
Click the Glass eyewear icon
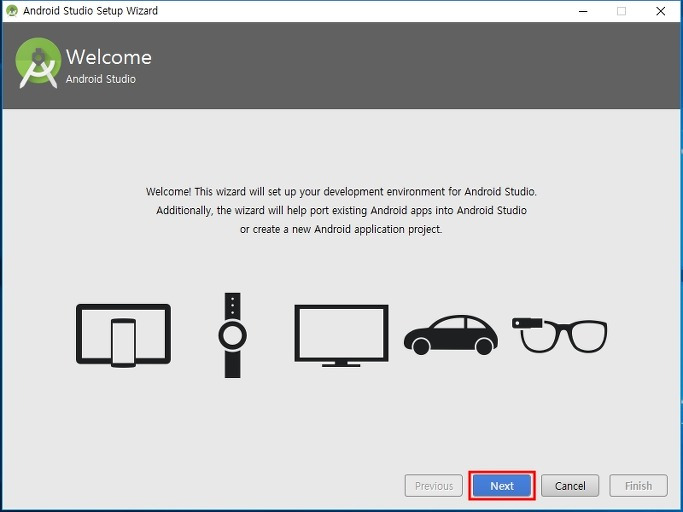(559, 335)
